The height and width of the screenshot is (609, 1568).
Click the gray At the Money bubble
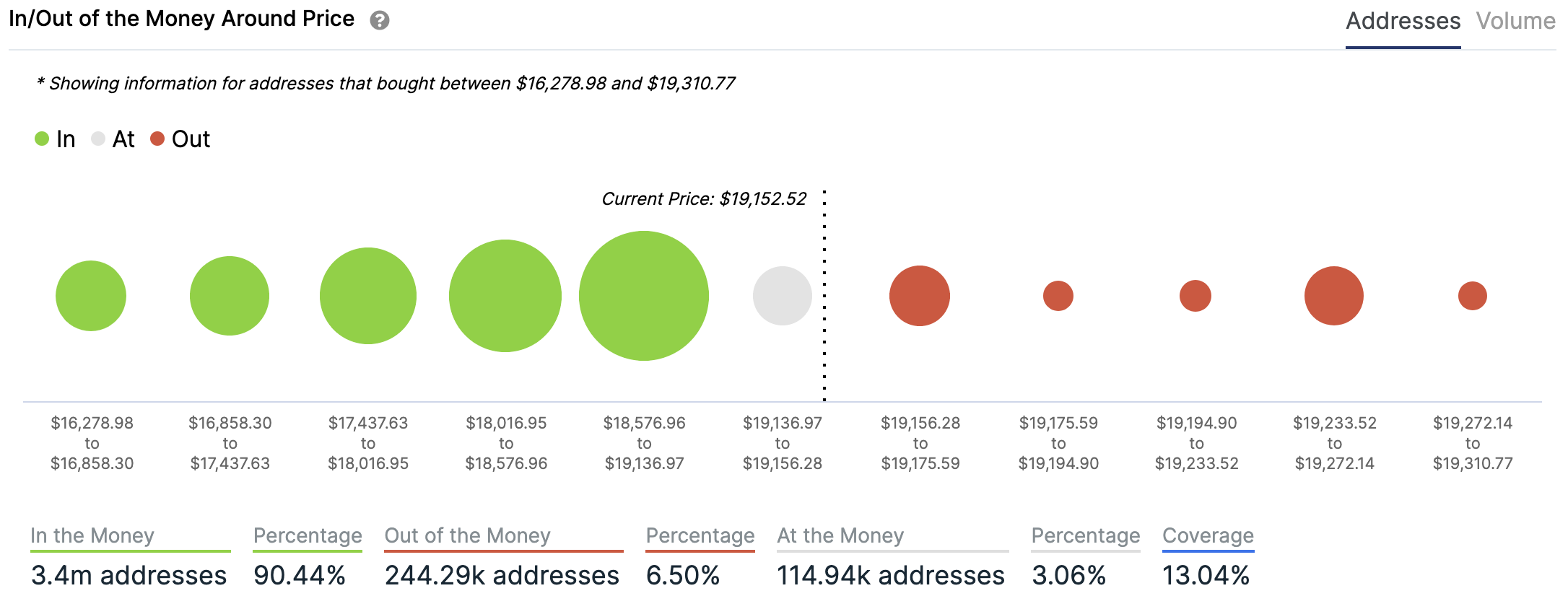(x=783, y=296)
